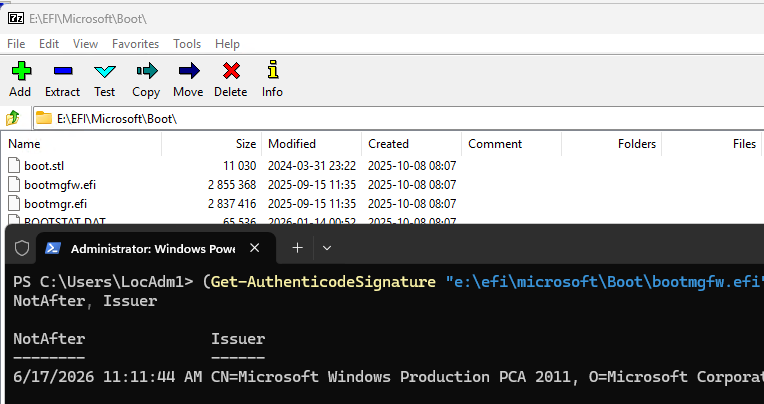This screenshot has width=764, height=404.
Task: Open the File menu
Action: tap(16, 44)
